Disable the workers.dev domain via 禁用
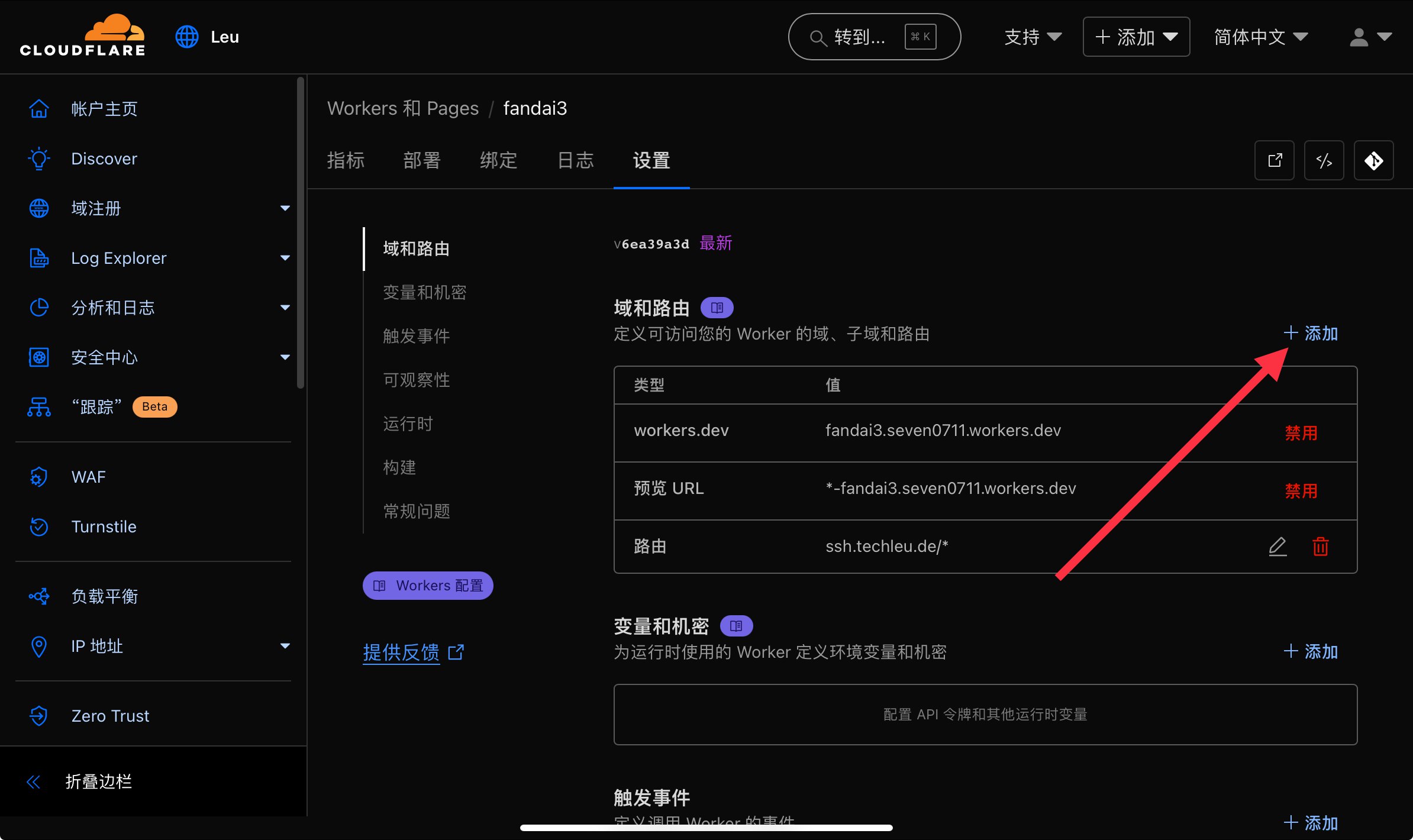This screenshot has width=1413, height=840. pos(1301,433)
